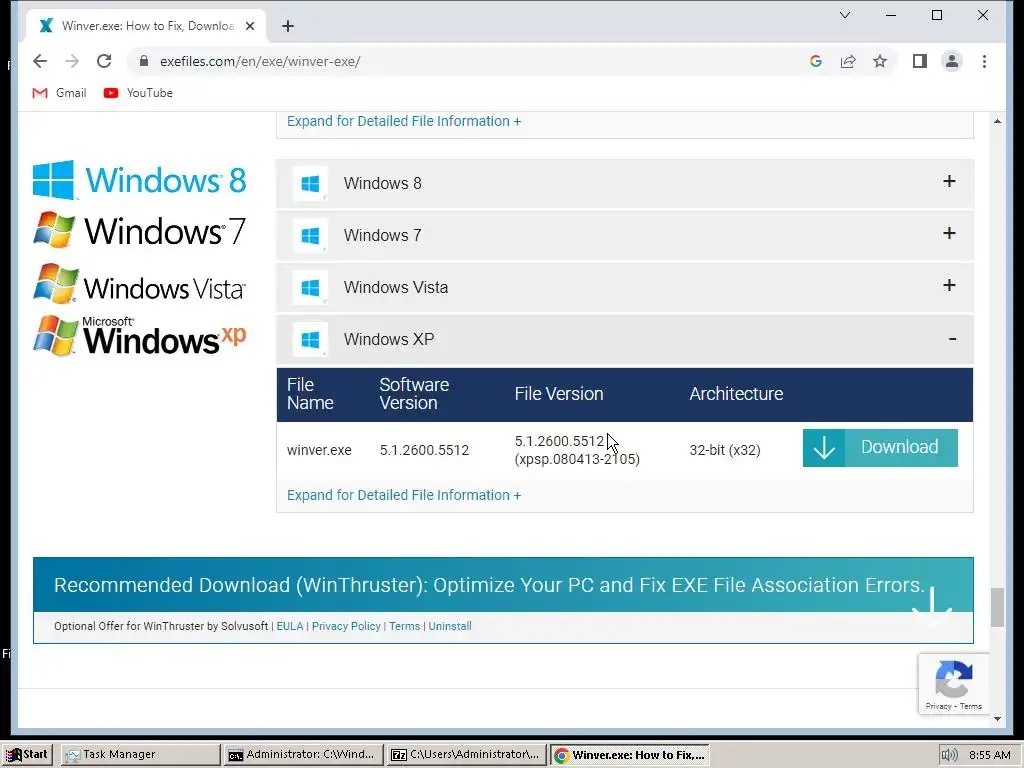Toggle Chrome side panel

point(920,61)
